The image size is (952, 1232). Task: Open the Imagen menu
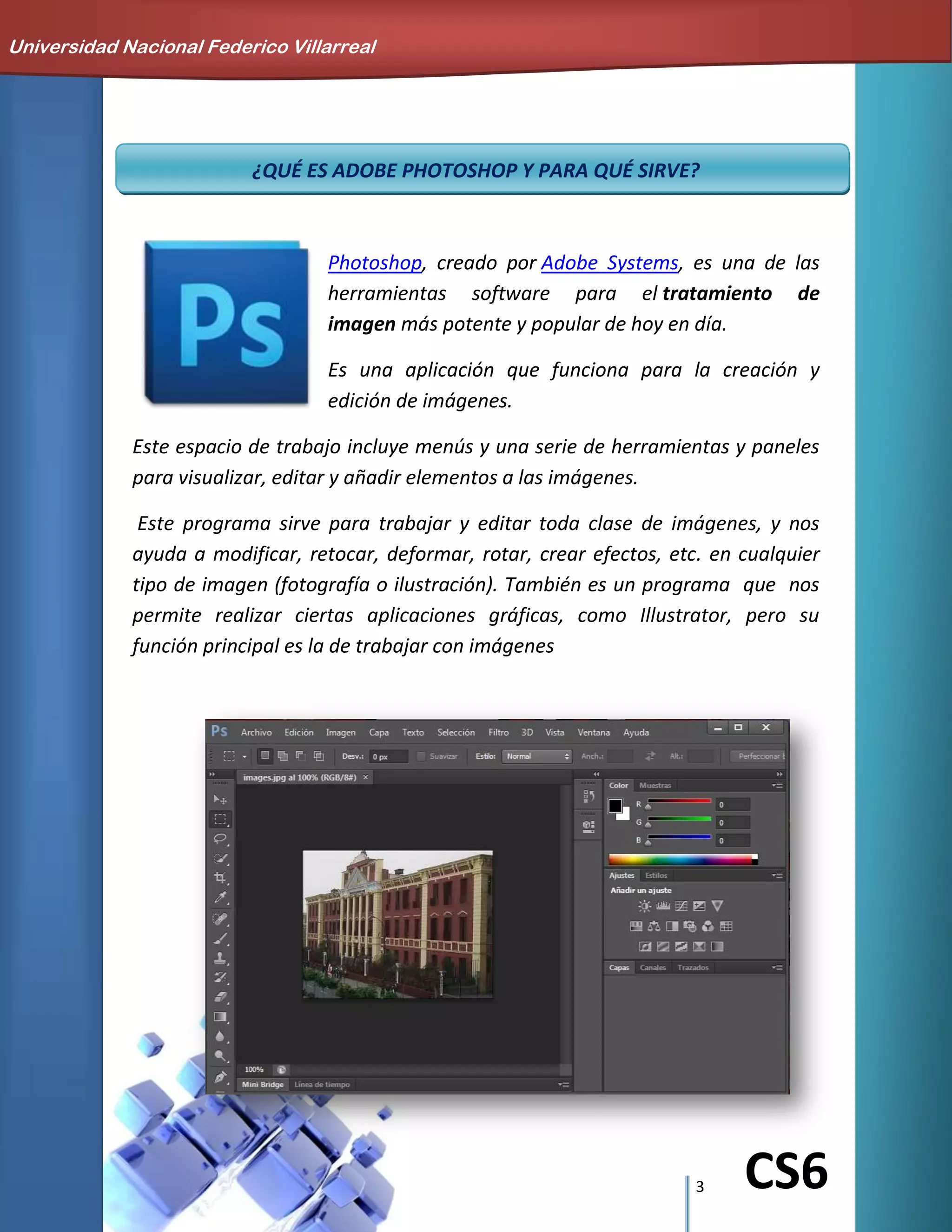coord(341,732)
